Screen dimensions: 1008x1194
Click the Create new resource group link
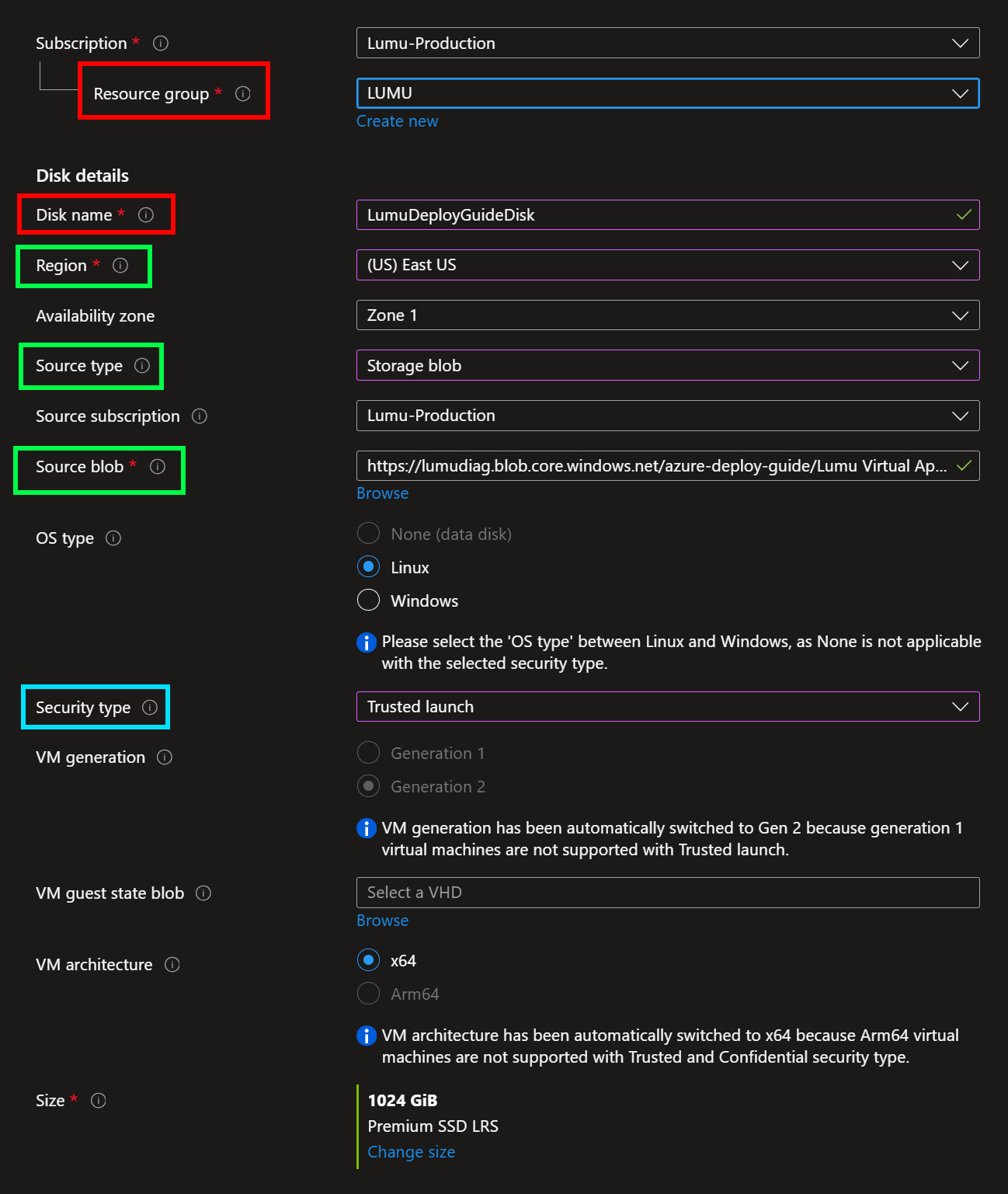397,121
